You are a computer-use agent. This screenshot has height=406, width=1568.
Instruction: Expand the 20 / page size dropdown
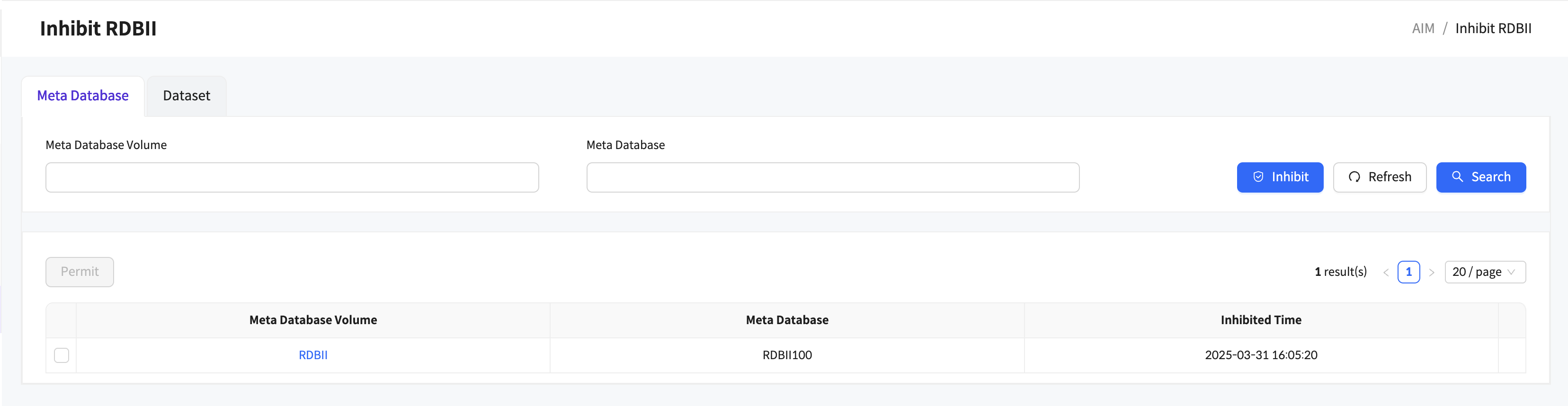pos(1484,272)
